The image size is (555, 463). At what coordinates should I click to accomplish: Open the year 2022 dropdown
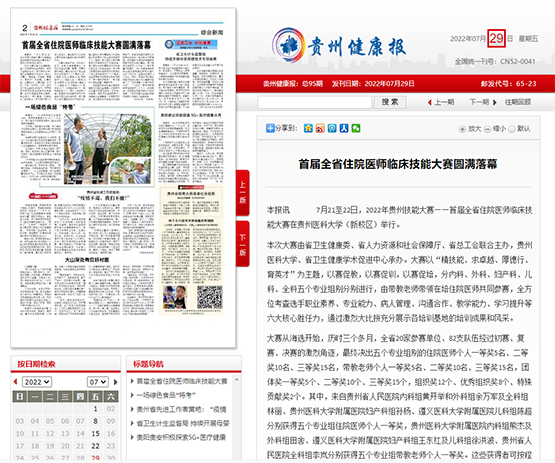coord(37,382)
